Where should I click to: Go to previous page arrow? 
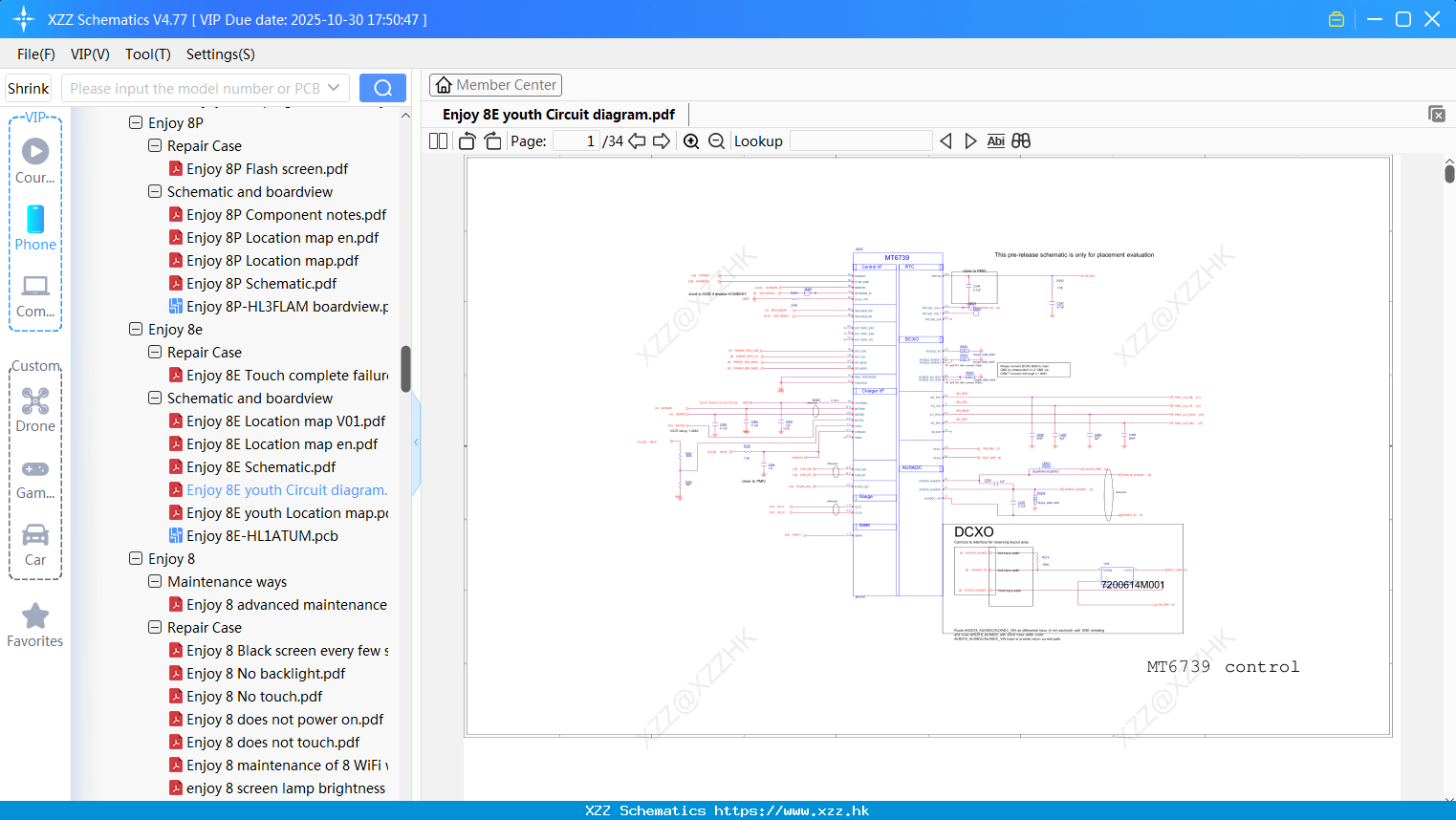pos(637,140)
